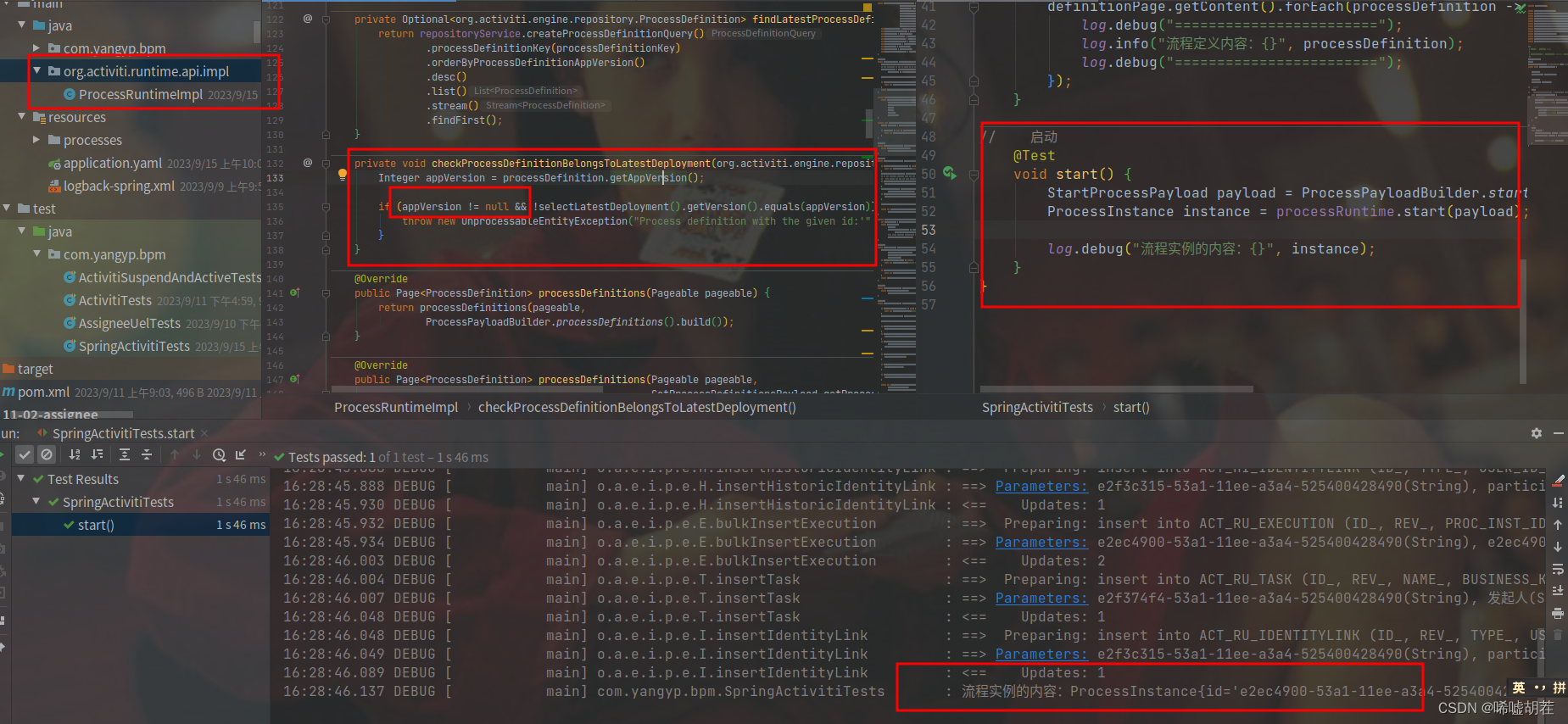Click Parameters link at 16:28:45.934
1568x724 pixels.
click(x=1041, y=542)
